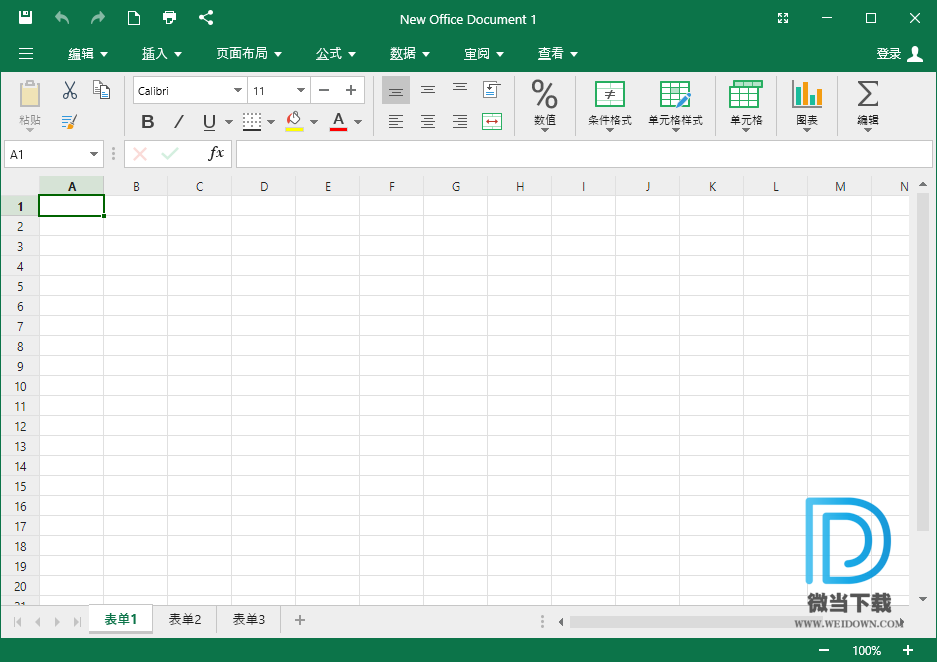Apply red font color
This screenshot has height=662, width=937.
tap(338, 122)
